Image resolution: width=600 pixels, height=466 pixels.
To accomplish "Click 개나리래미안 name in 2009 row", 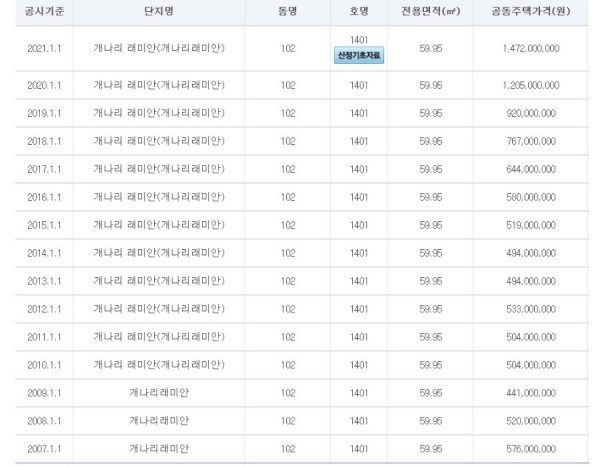I will [159, 393].
